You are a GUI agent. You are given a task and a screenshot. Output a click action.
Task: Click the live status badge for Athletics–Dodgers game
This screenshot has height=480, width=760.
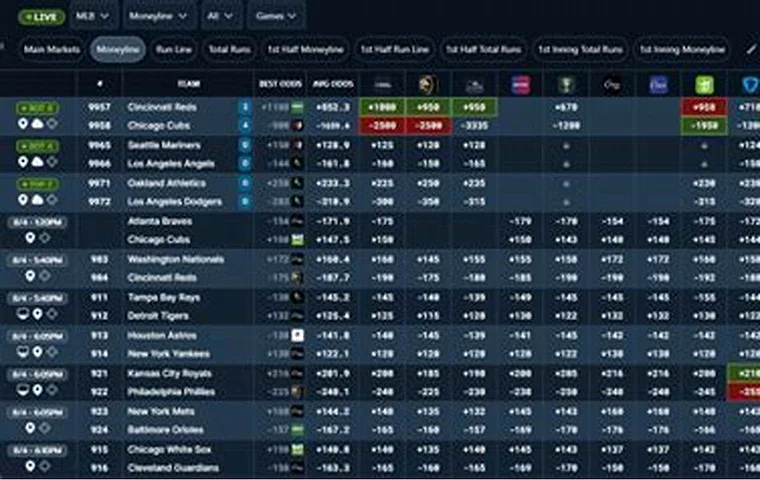pyautogui.click(x=37, y=184)
